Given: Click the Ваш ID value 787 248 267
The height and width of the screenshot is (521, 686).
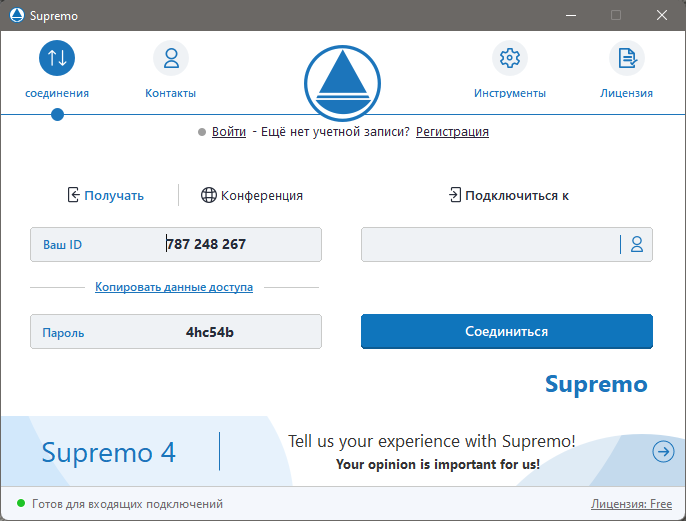Looking at the screenshot, I should tap(206, 244).
